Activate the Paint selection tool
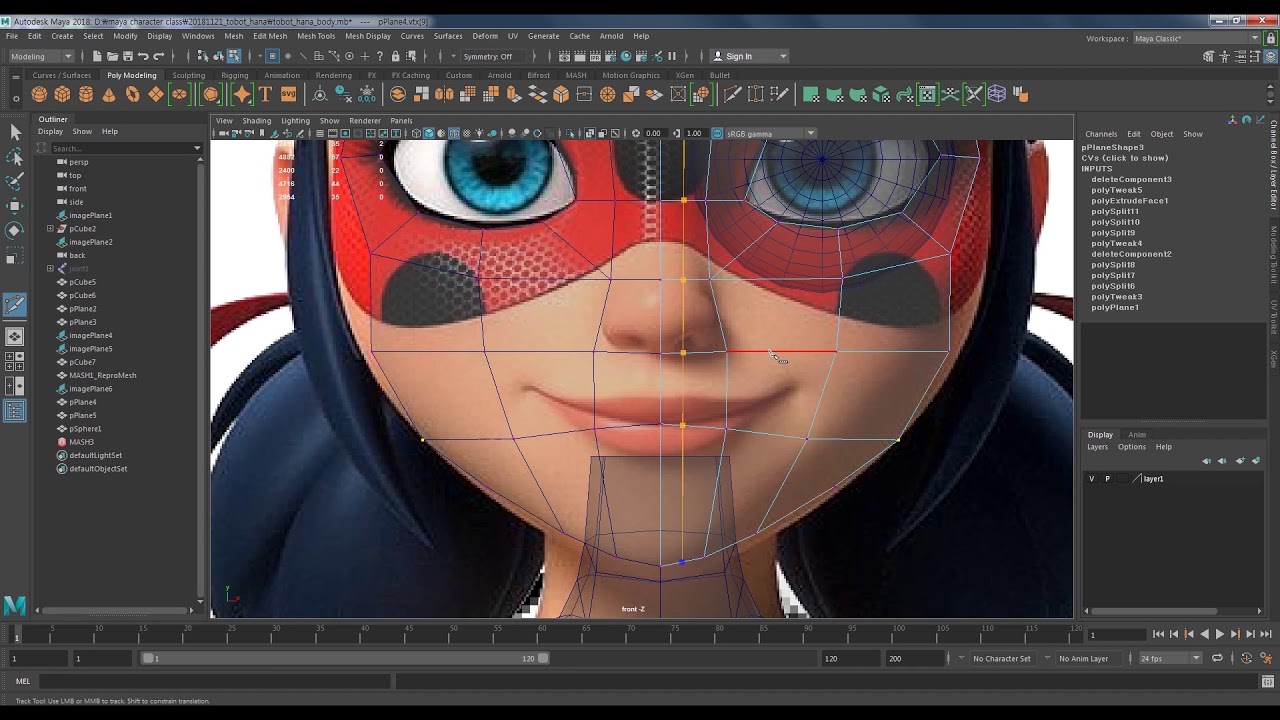1280x720 pixels. (x=15, y=181)
